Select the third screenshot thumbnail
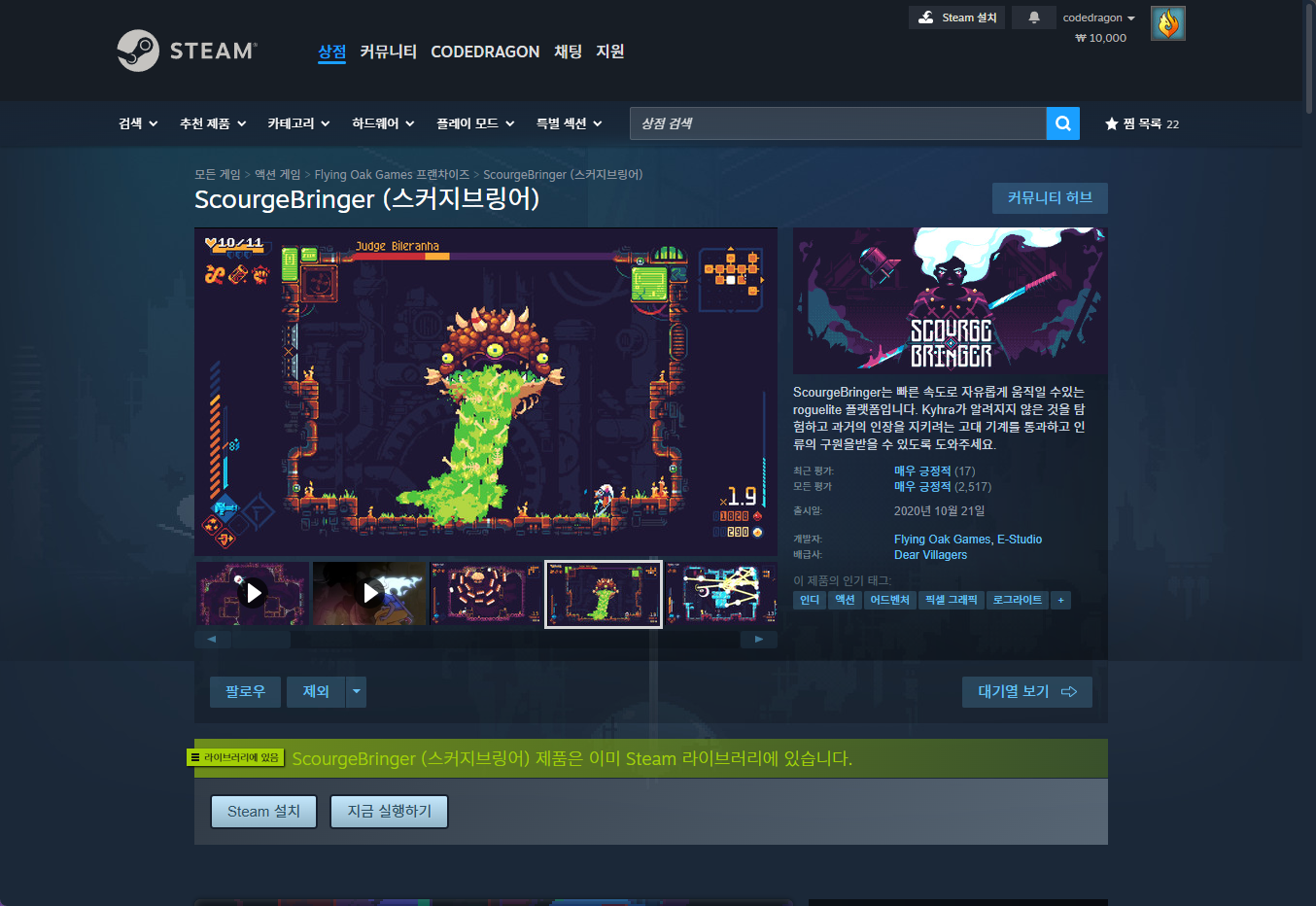The width and height of the screenshot is (1316, 906). click(x=486, y=593)
